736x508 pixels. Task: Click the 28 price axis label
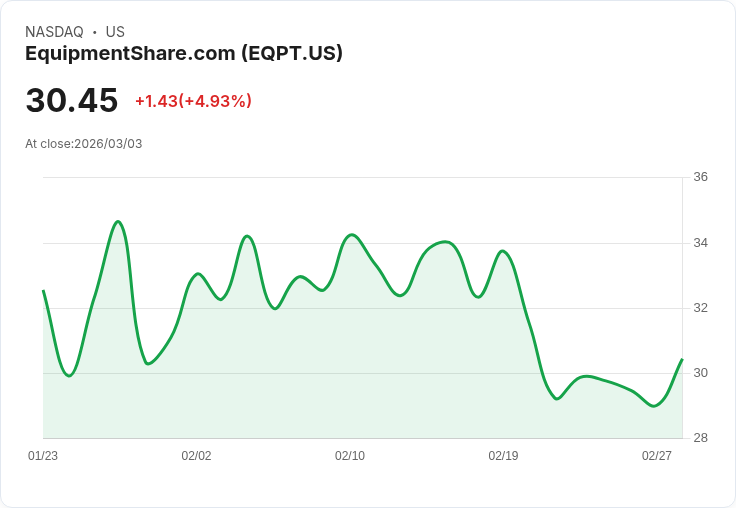click(x=700, y=438)
